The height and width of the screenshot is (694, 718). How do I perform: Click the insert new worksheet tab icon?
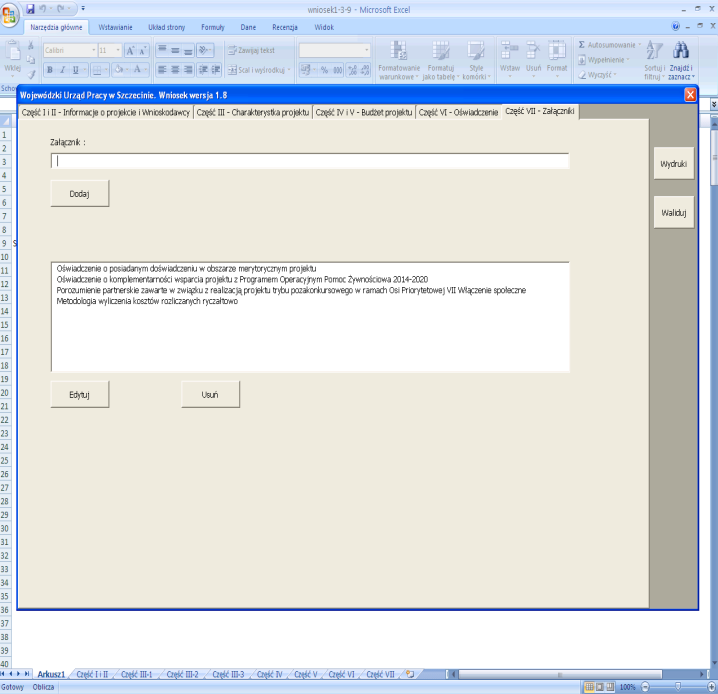coord(410,674)
